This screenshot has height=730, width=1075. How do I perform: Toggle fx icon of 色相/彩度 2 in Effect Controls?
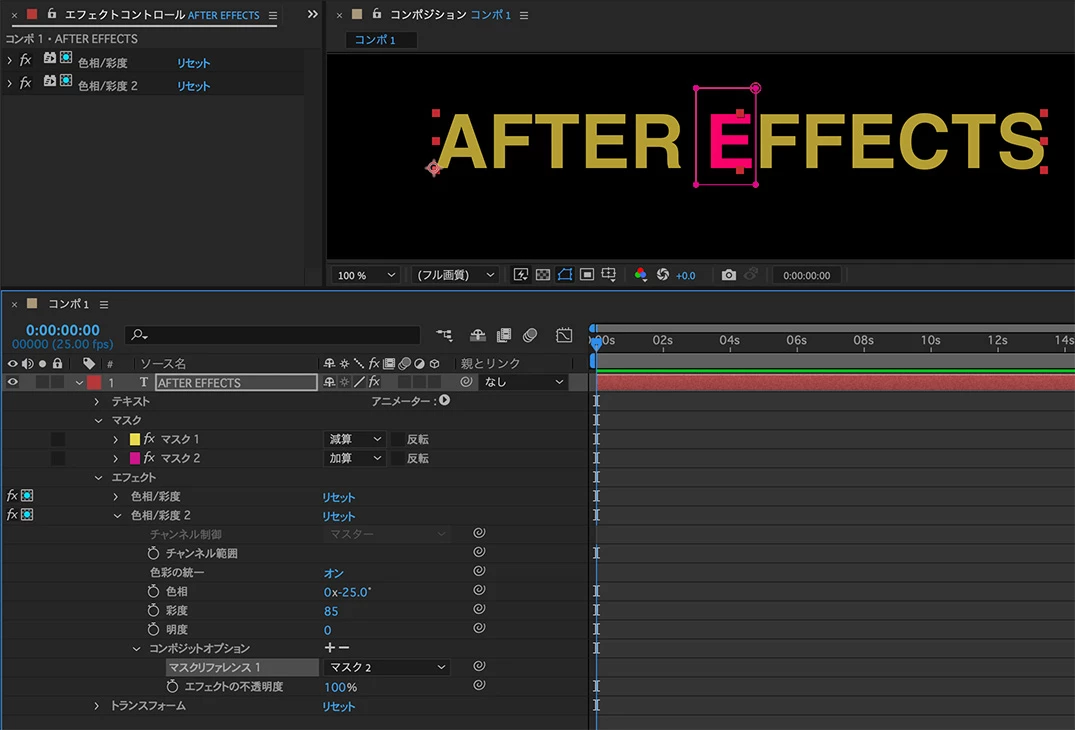click(x=25, y=83)
